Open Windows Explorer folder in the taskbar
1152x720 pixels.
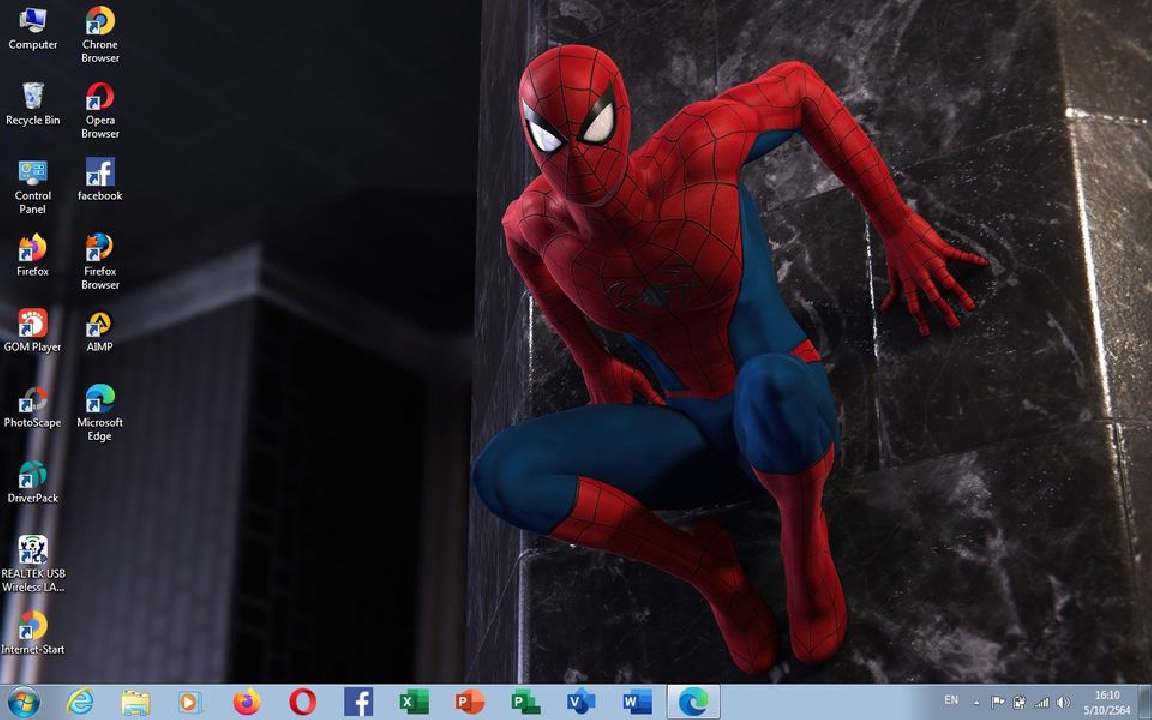pos(135,702)
